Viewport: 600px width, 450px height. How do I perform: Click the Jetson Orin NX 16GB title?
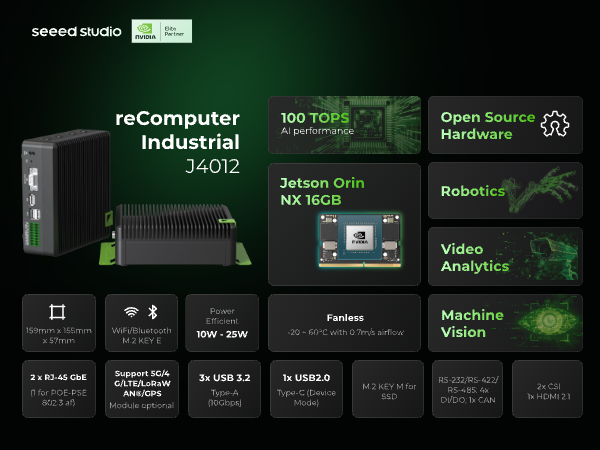pyautogui.click(x=322, y=191)
